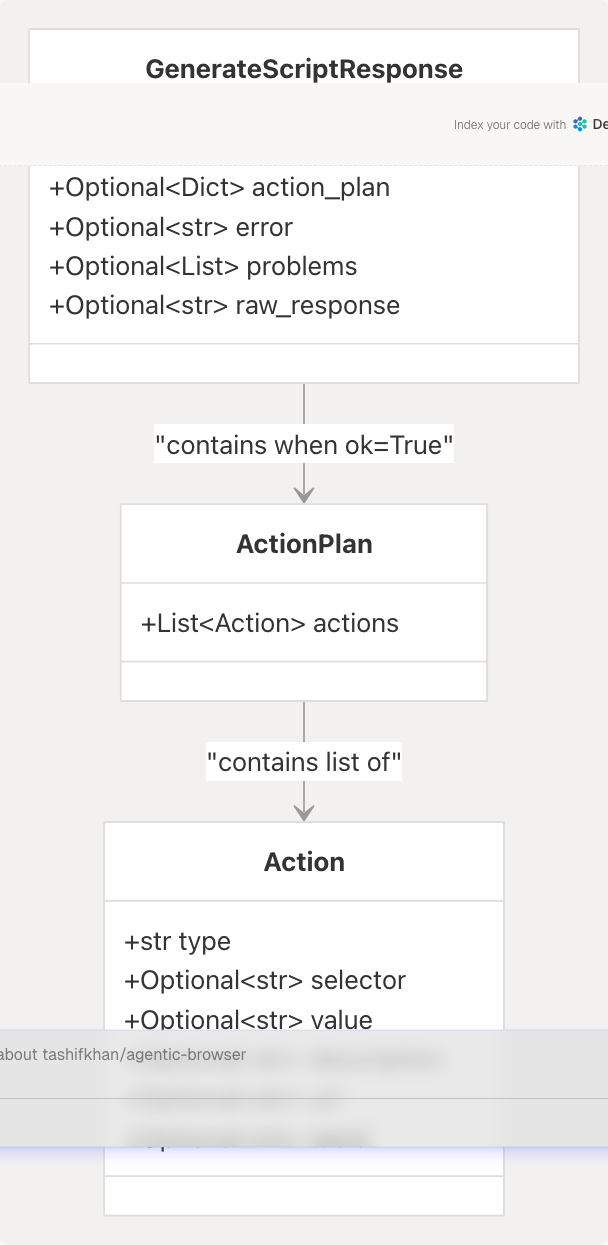This screenshot has height=1245, width=608.
Task: Click the "contains when ok=True" edge label
Action: click(304, 445)
